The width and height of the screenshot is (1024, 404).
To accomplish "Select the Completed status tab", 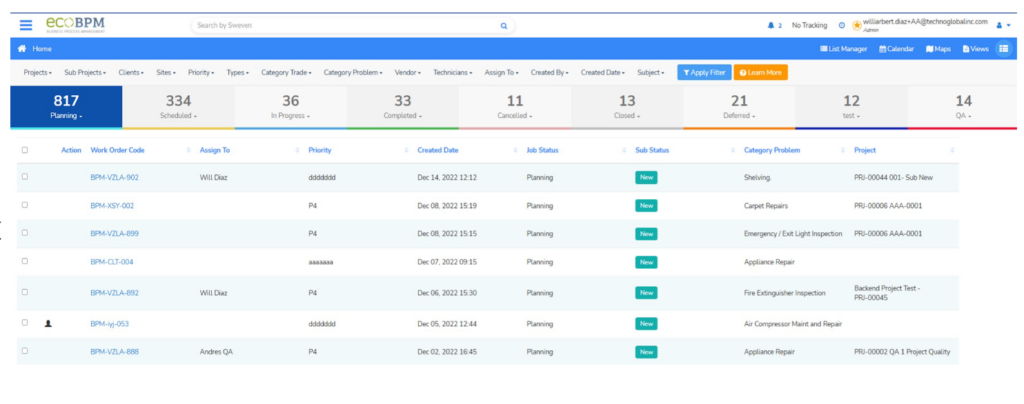I will click(403, 107).
